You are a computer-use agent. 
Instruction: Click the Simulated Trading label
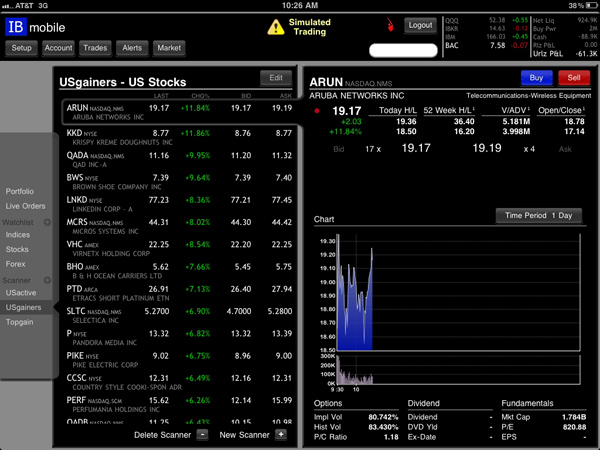pos(310,27)
